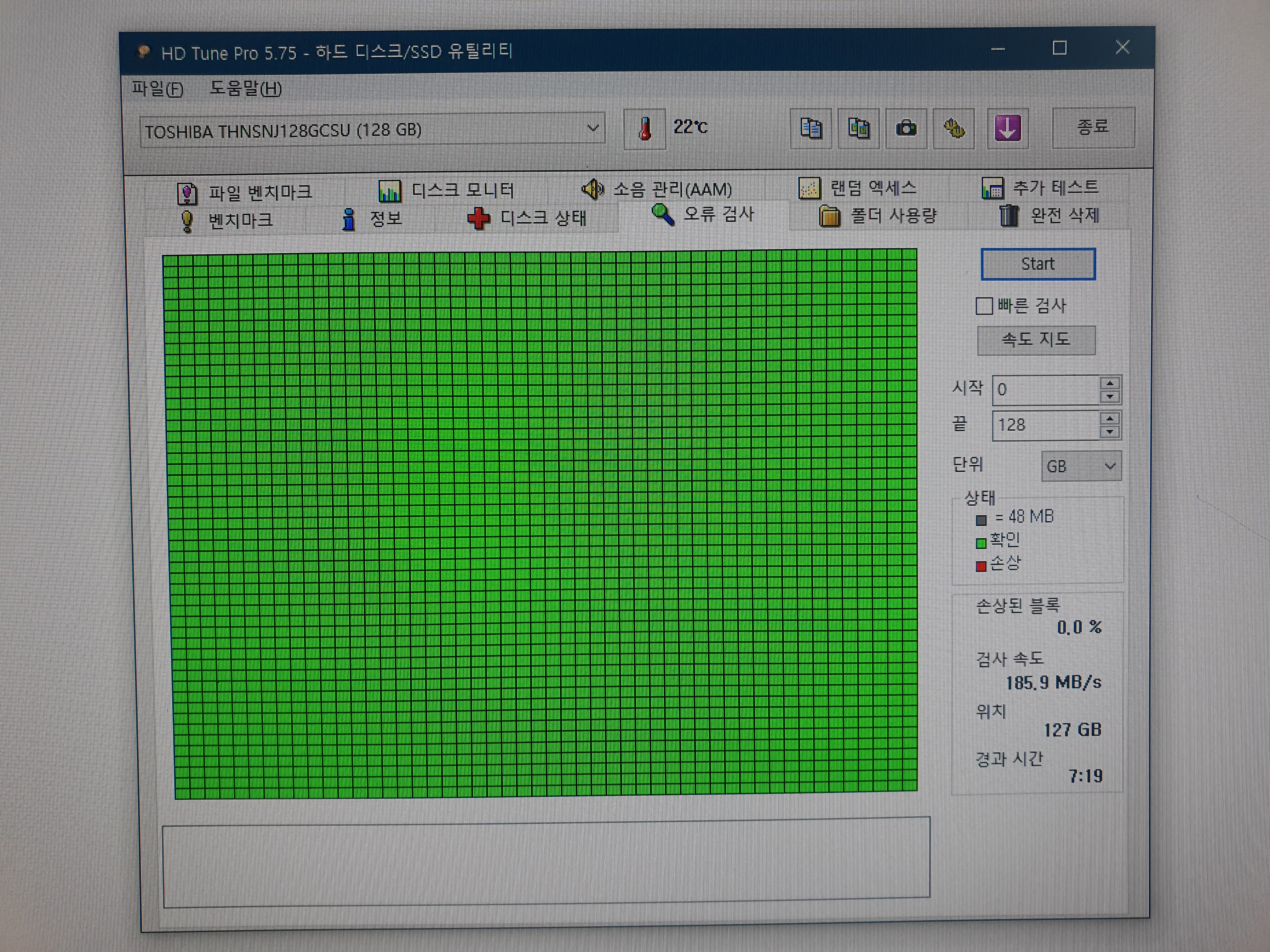The width and height of the screenshot is (1270, 952).
Task: Switch to the 디스크 모니터 tab
Action: click(x=446, y=190)
